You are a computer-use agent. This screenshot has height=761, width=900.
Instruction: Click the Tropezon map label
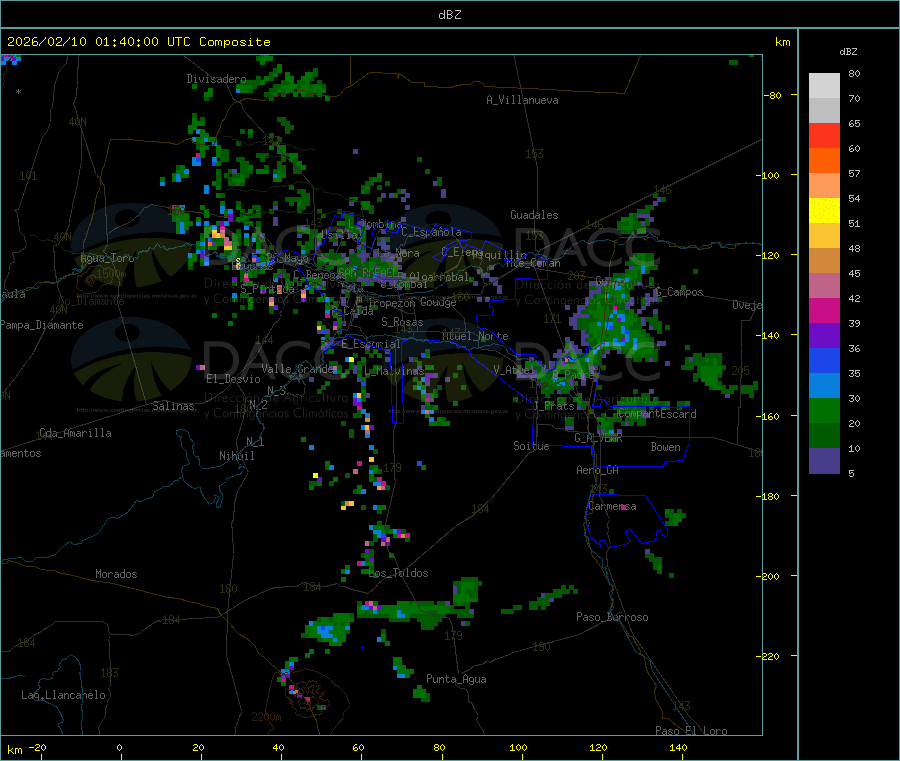pos(392,303)
